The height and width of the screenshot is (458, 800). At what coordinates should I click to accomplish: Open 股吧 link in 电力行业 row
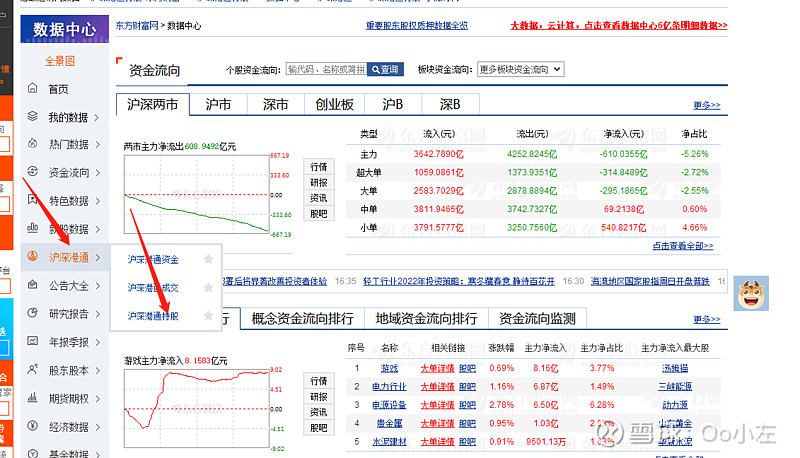click(x=467, y=387)
